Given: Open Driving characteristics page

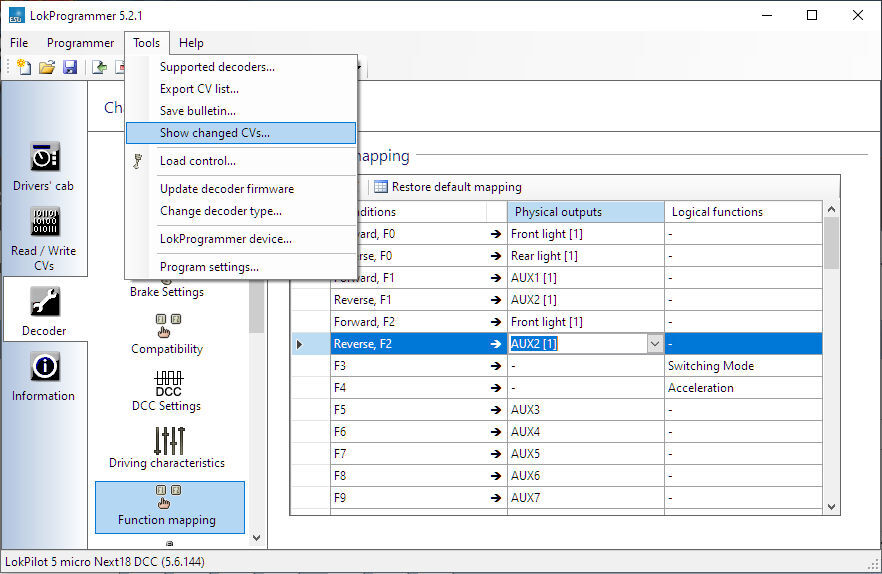Looking at the screenshot, I should click(167, 448).
